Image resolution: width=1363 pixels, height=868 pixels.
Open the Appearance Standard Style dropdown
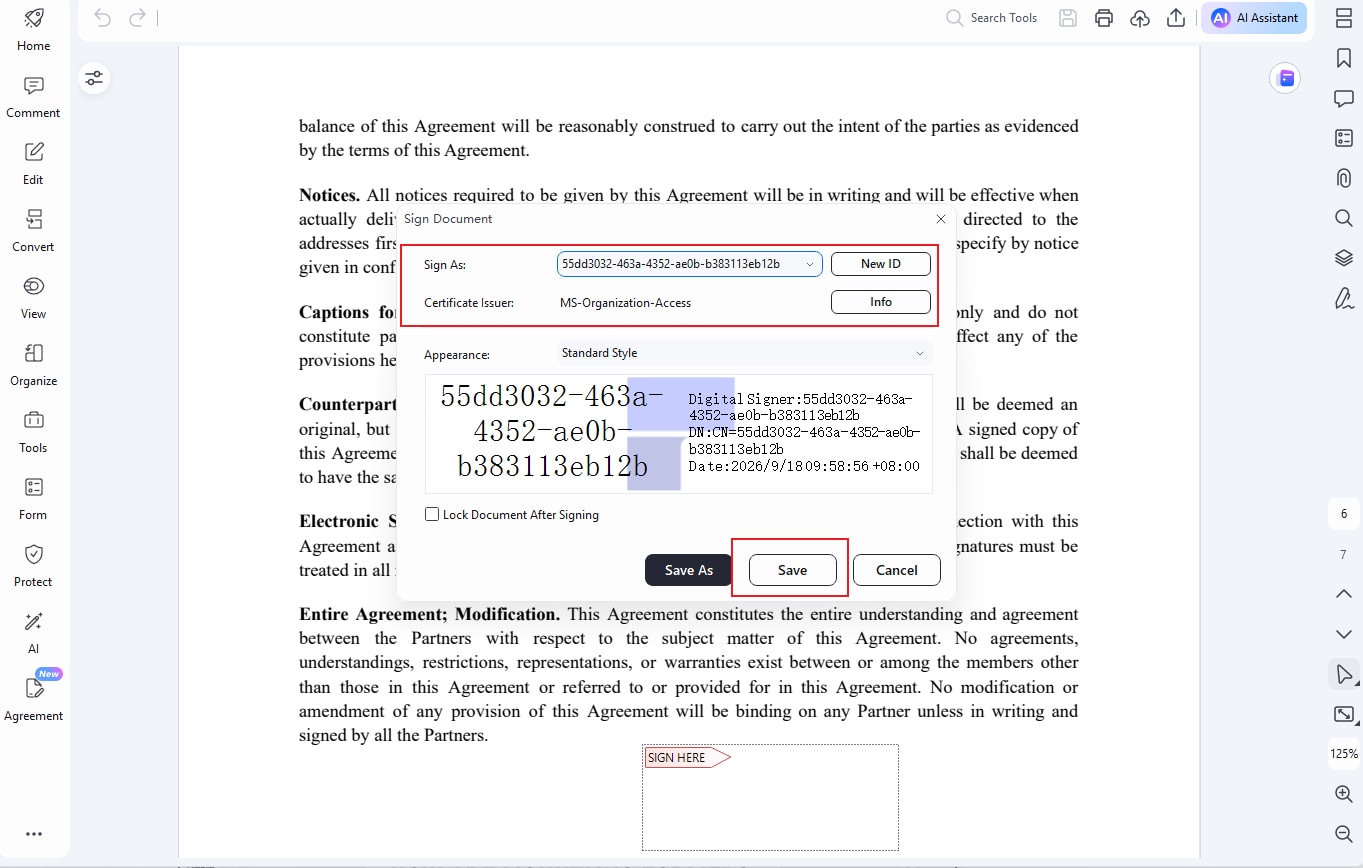[744, 353]
